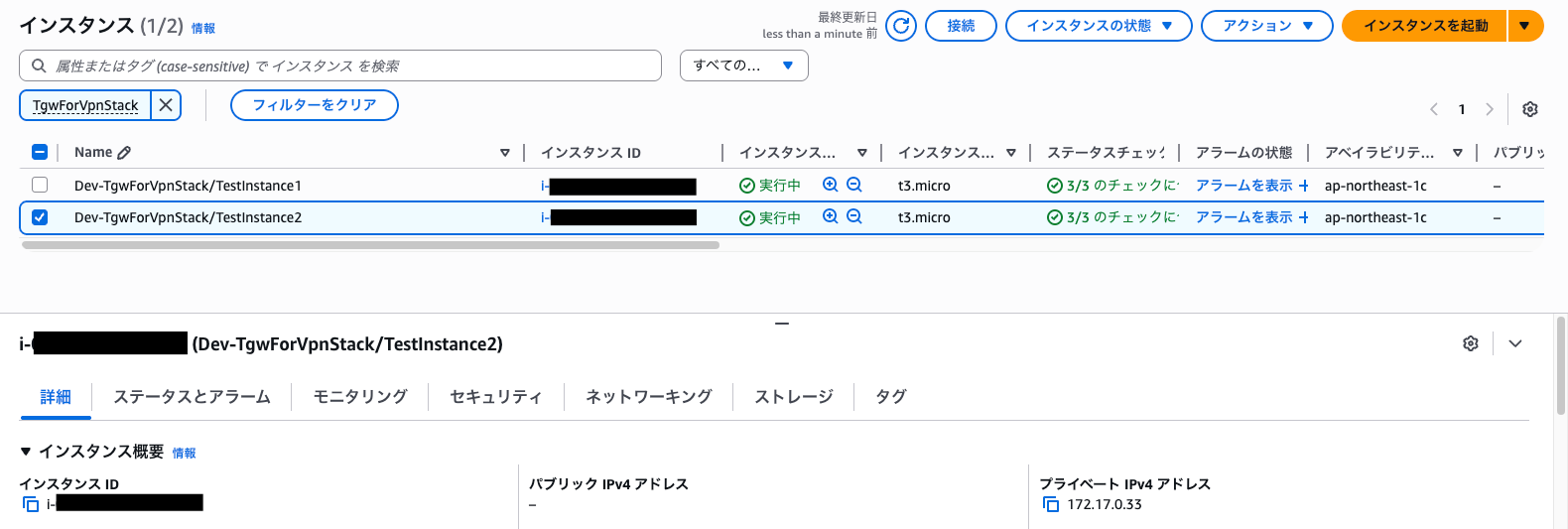1568x529 pixels.
Task: Sort by instance state column arrow
Action: tap(862, 153)
